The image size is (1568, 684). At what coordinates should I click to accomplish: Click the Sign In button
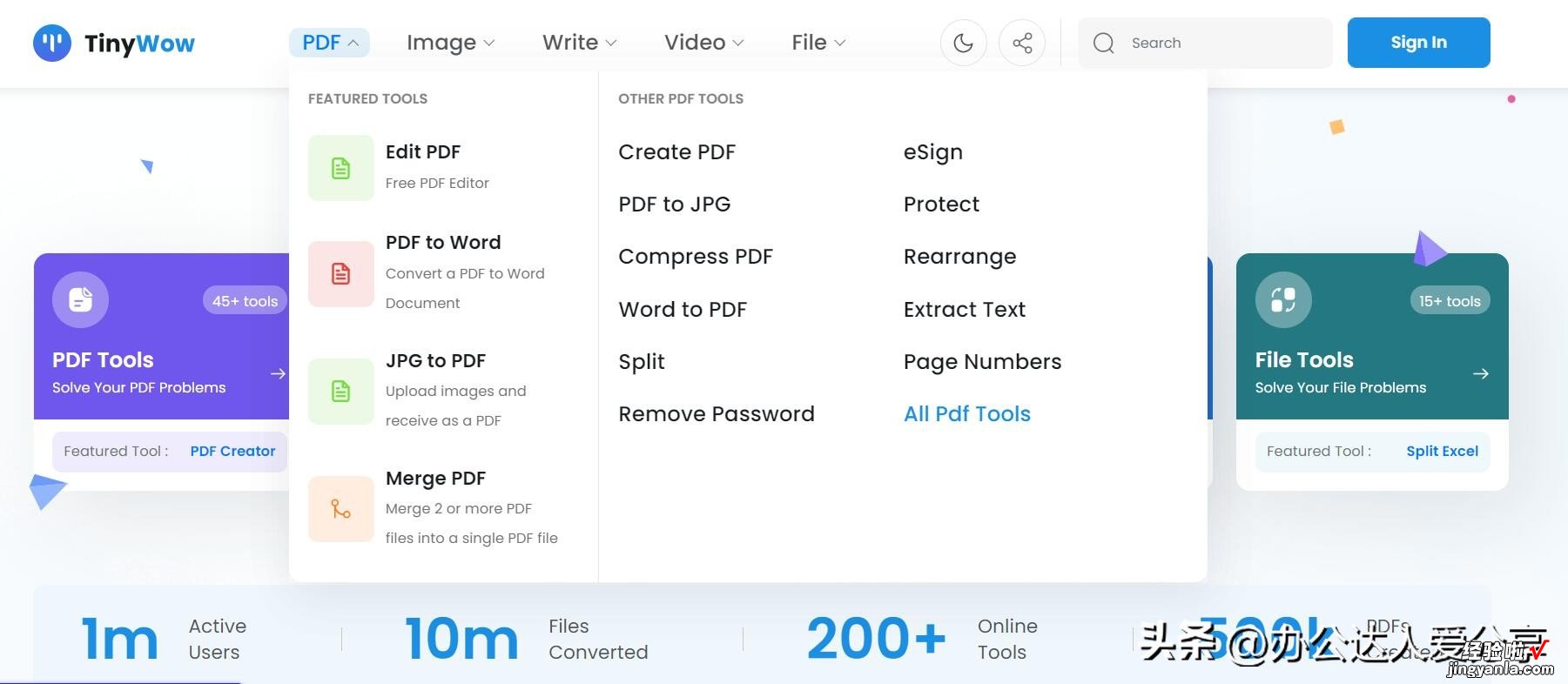[x=1419, y=43]
